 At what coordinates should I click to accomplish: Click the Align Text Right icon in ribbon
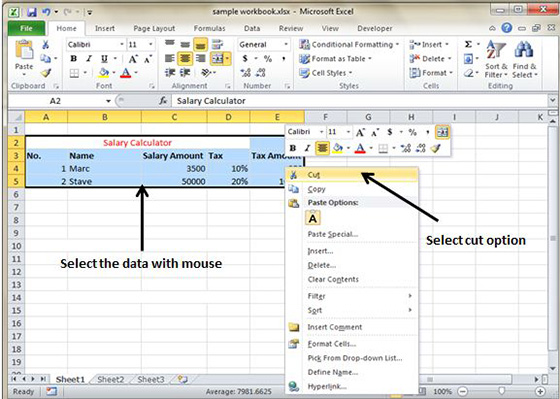[x=201, y=59]
